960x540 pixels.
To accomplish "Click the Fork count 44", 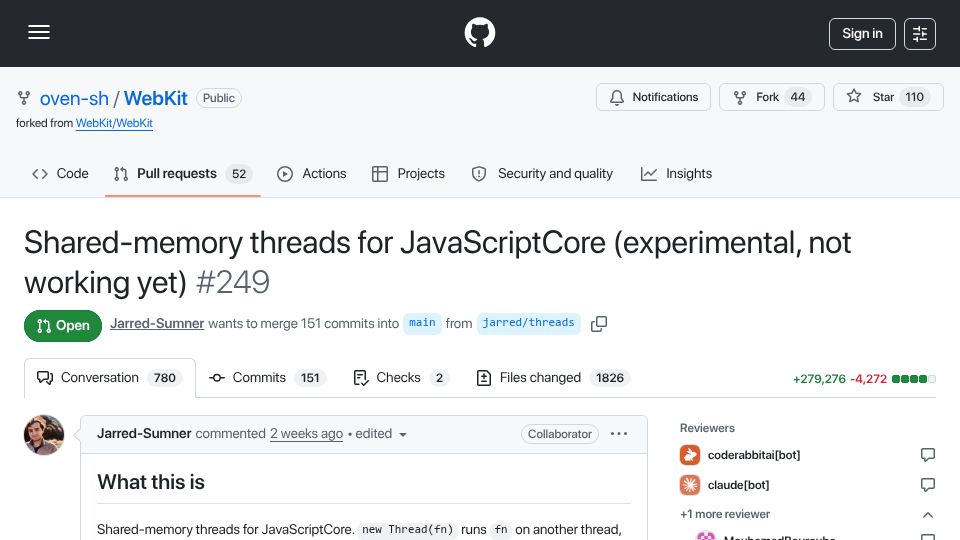I will pos(798,97).
